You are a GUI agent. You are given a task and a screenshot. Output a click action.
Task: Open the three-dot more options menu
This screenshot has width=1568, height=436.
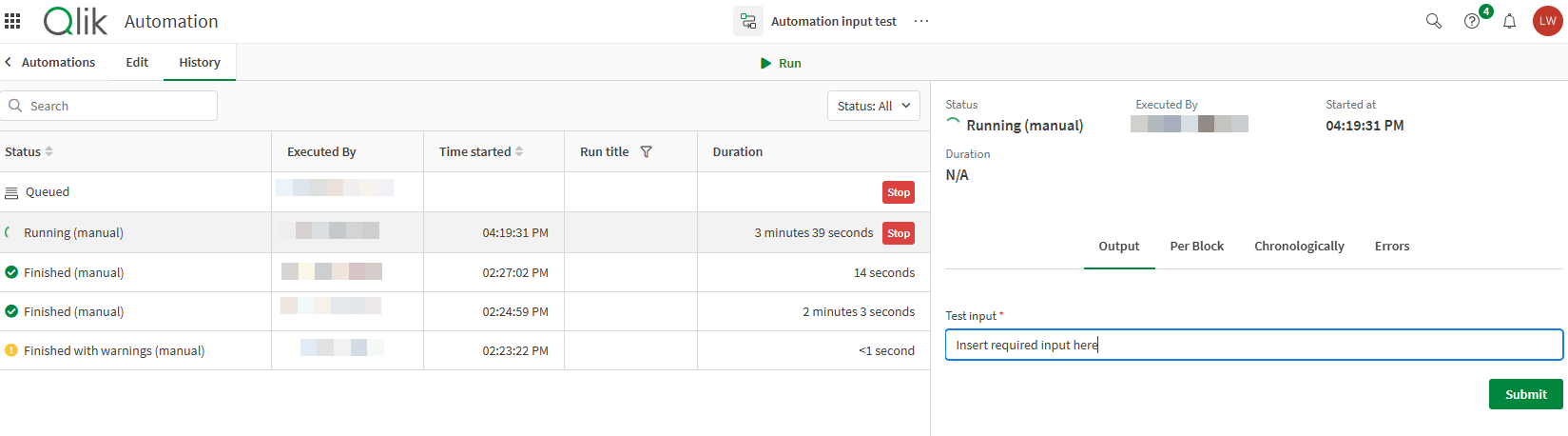pyautogui.click(x=921, y=21)
